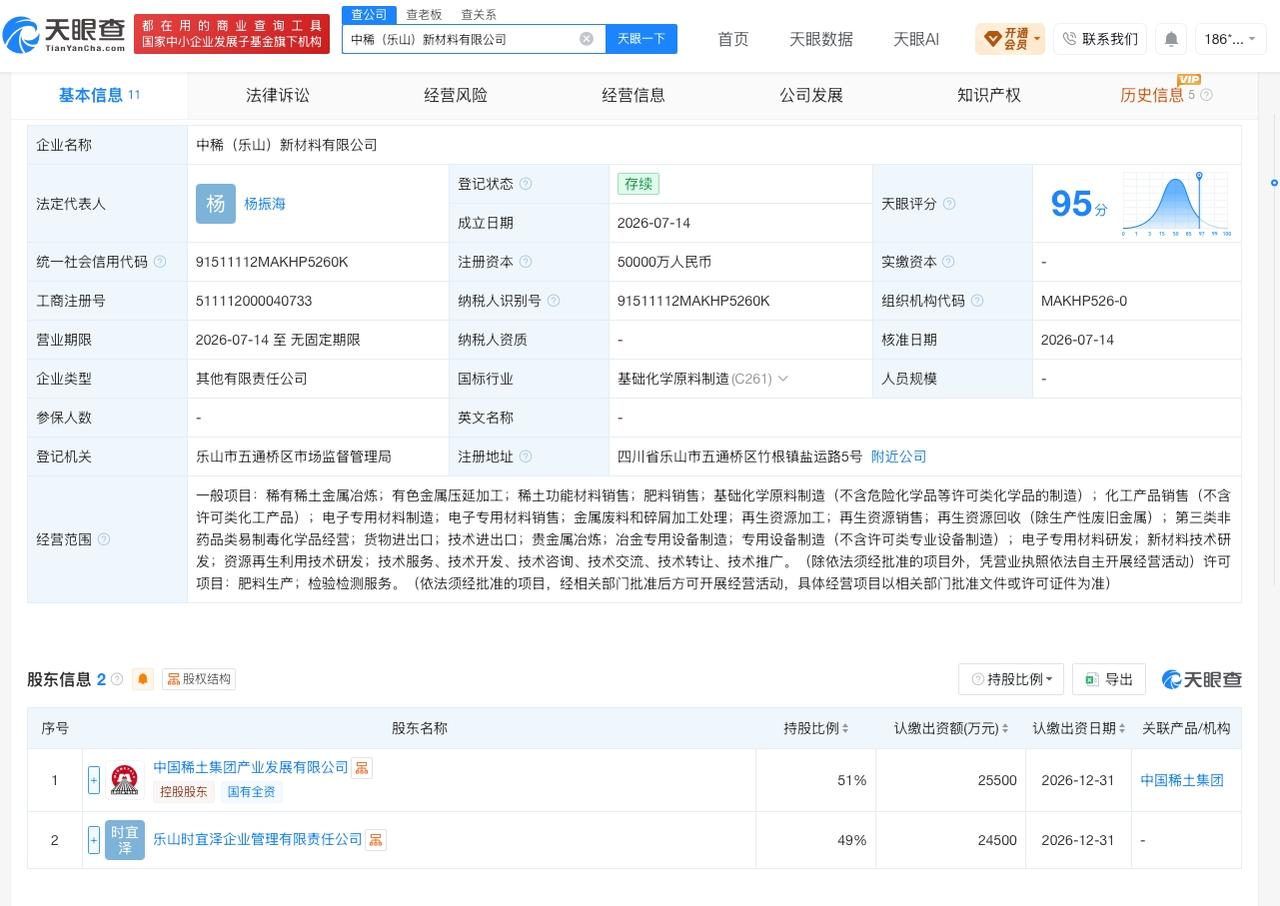Open the 经营风险 tab
This screenshot has height=906, width=1280.
click(x=456, y=95)
